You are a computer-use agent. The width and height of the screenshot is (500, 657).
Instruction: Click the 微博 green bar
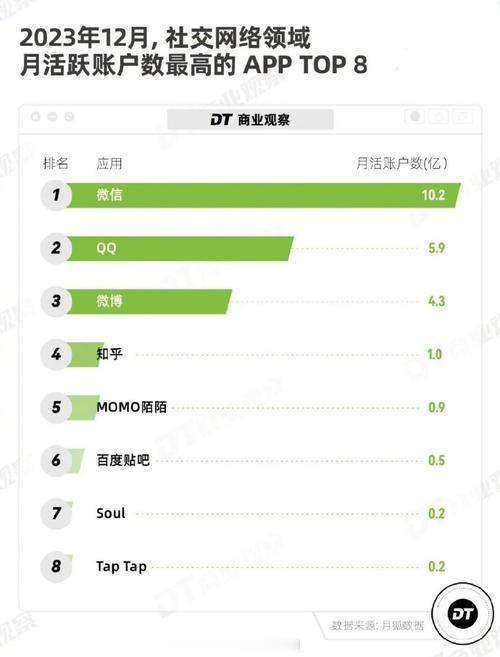point(149,301)
